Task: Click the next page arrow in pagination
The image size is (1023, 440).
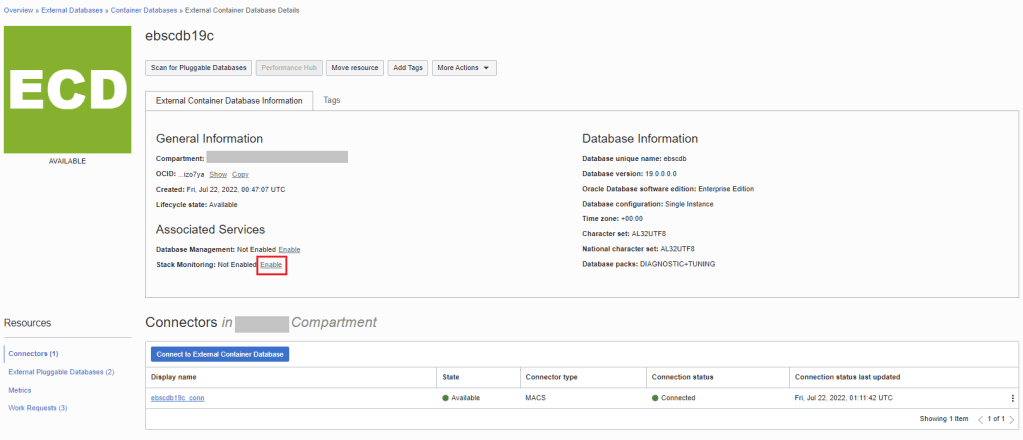Action: coord(1010,418)
